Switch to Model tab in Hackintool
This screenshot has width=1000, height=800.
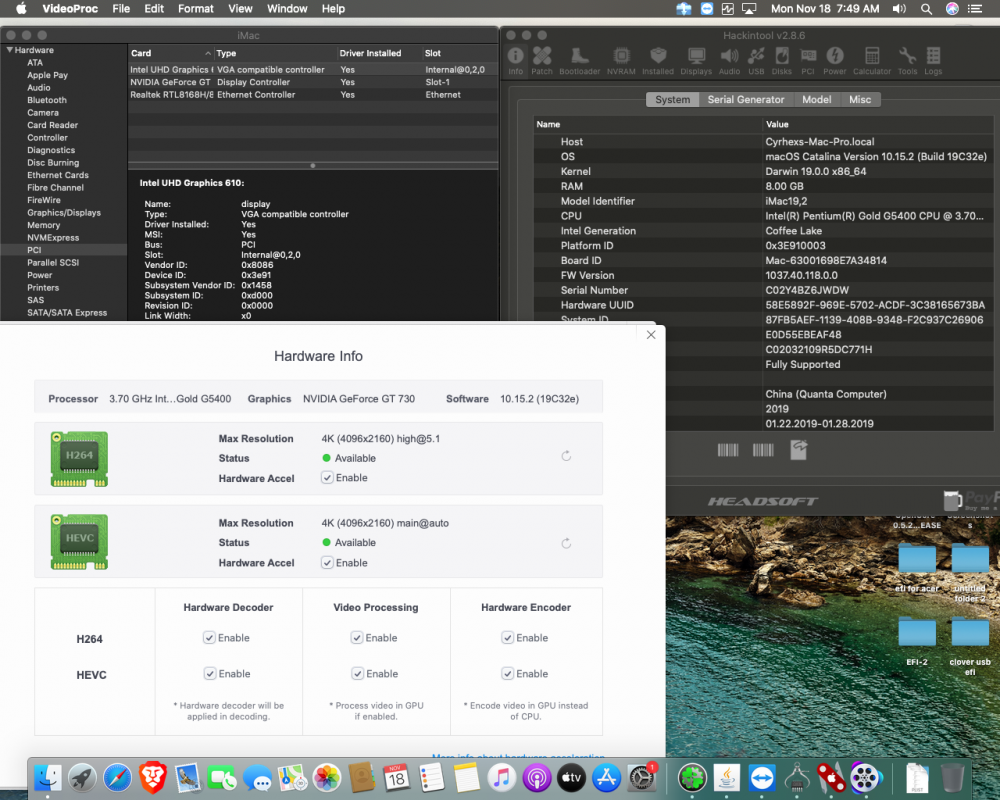click(x=816, y=100)
